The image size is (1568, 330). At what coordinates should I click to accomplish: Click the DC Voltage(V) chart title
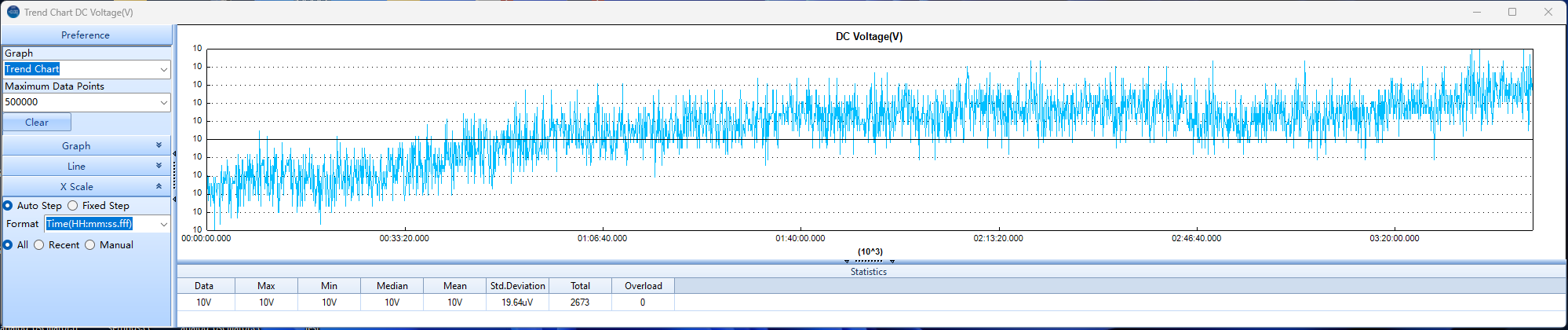coord(869,37)
